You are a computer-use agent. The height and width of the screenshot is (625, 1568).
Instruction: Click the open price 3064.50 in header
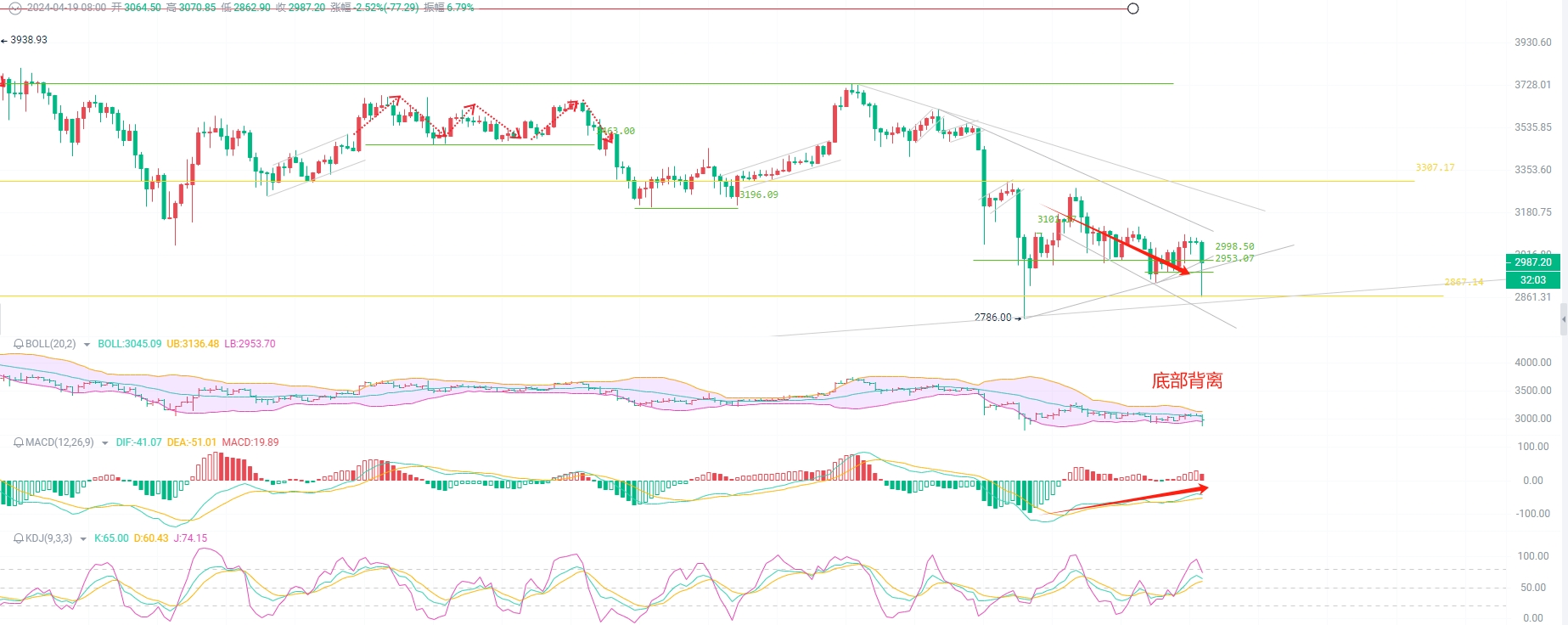pos(143,8)
